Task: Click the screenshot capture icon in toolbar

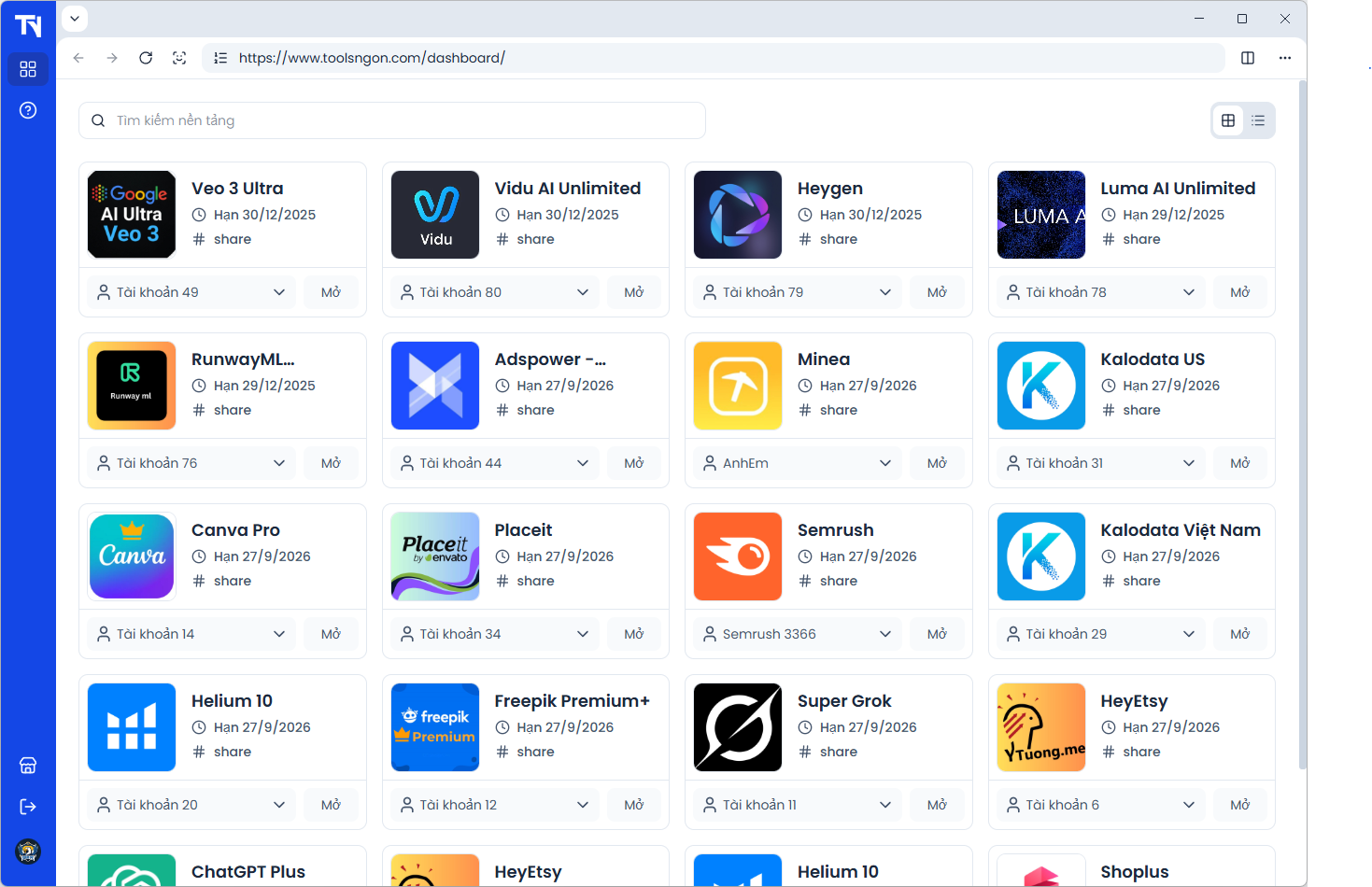Action: pos(179,58)
